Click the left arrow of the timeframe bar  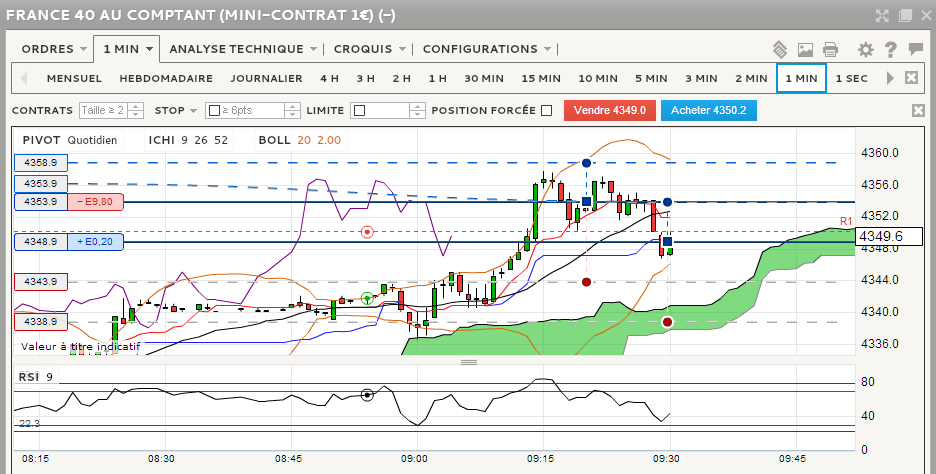click(x=24, y=78)
